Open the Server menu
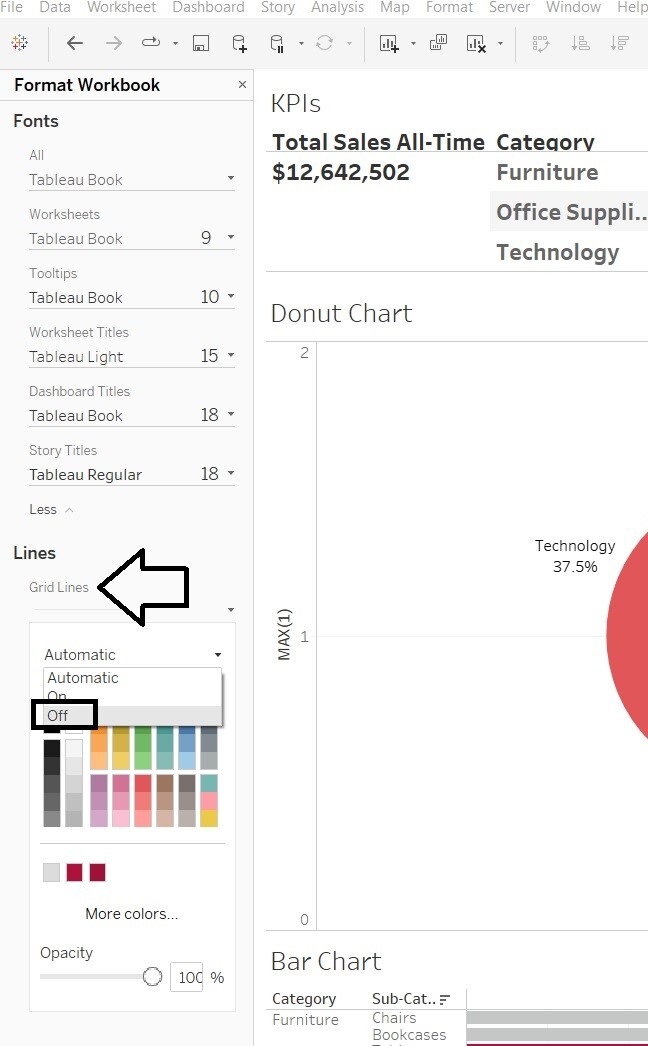Viewport: 648px width, 1046px height. pos(509,7)
